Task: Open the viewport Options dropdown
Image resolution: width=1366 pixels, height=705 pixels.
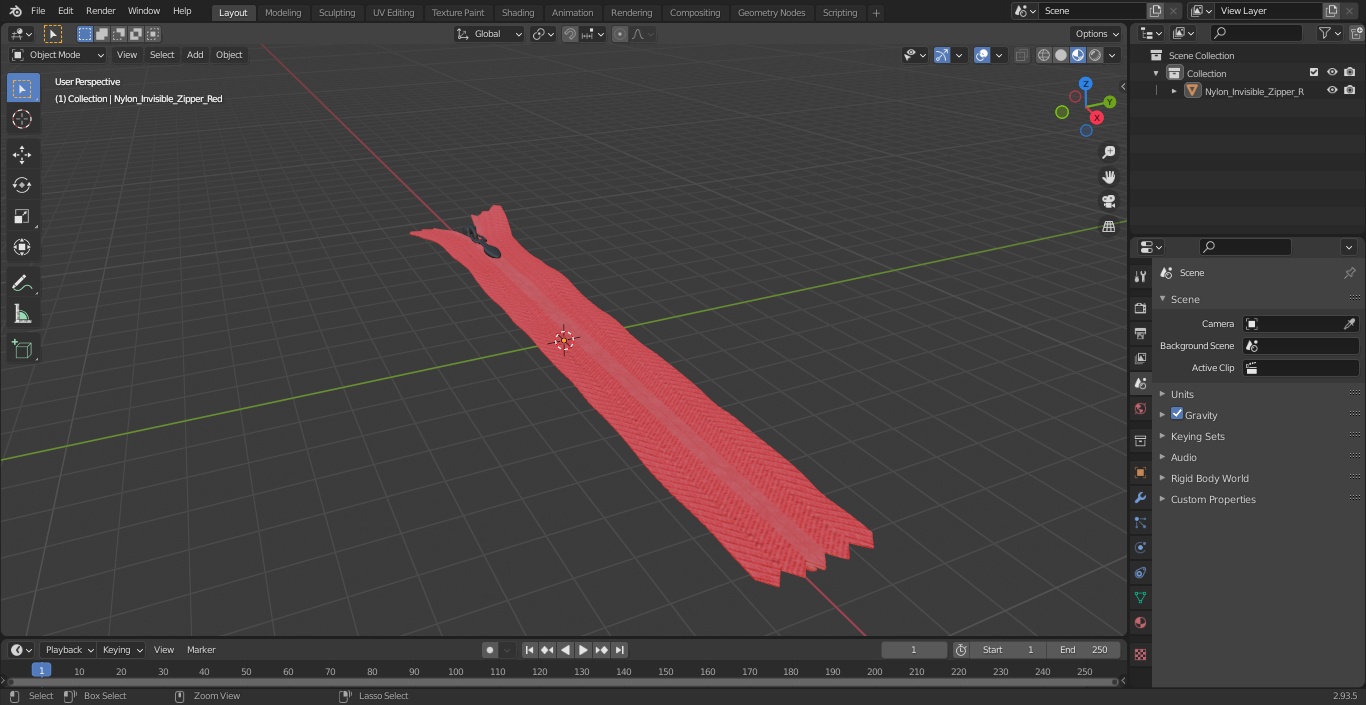Action: [x=1097, y=34]
